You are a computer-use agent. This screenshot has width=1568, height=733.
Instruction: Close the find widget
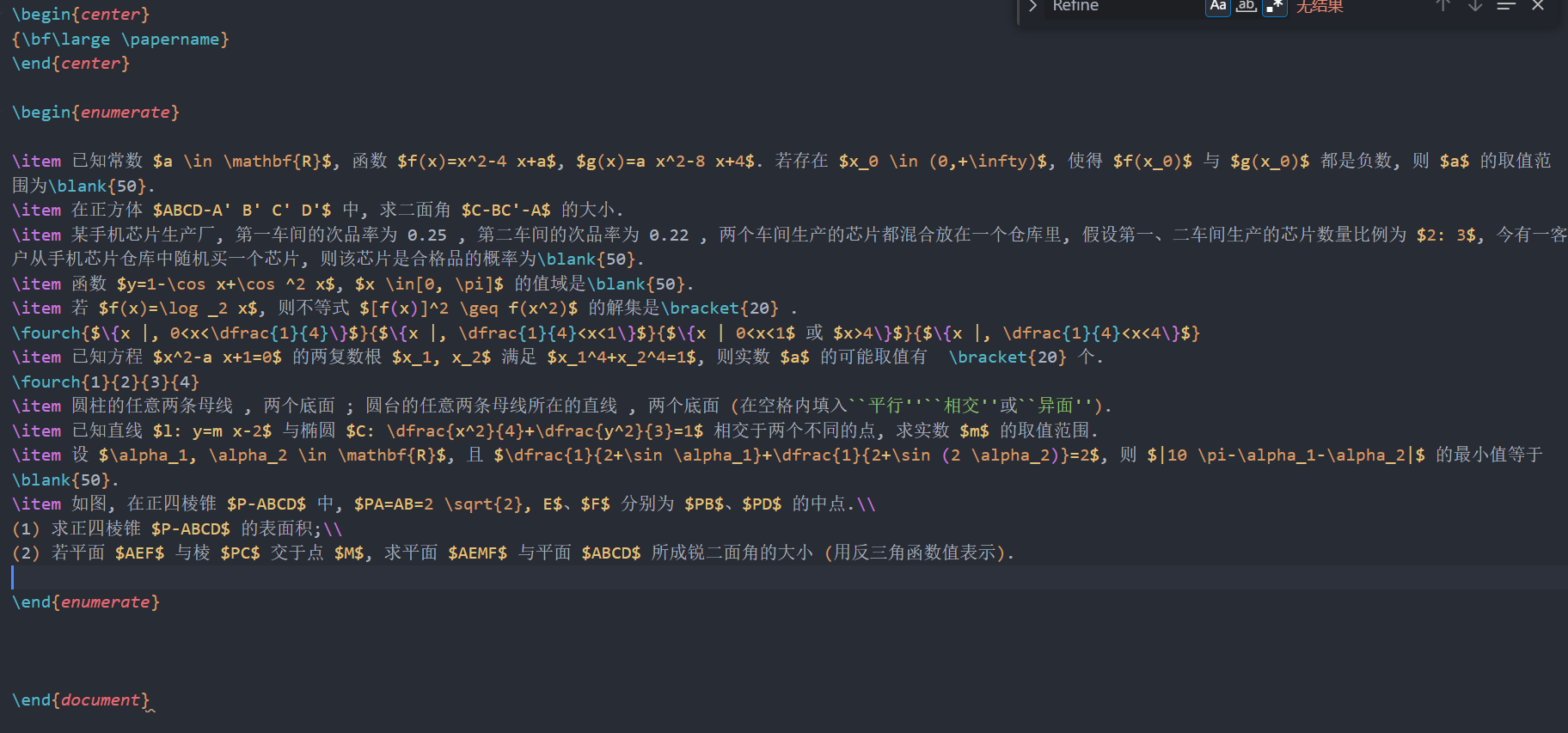pos(1538,6)
